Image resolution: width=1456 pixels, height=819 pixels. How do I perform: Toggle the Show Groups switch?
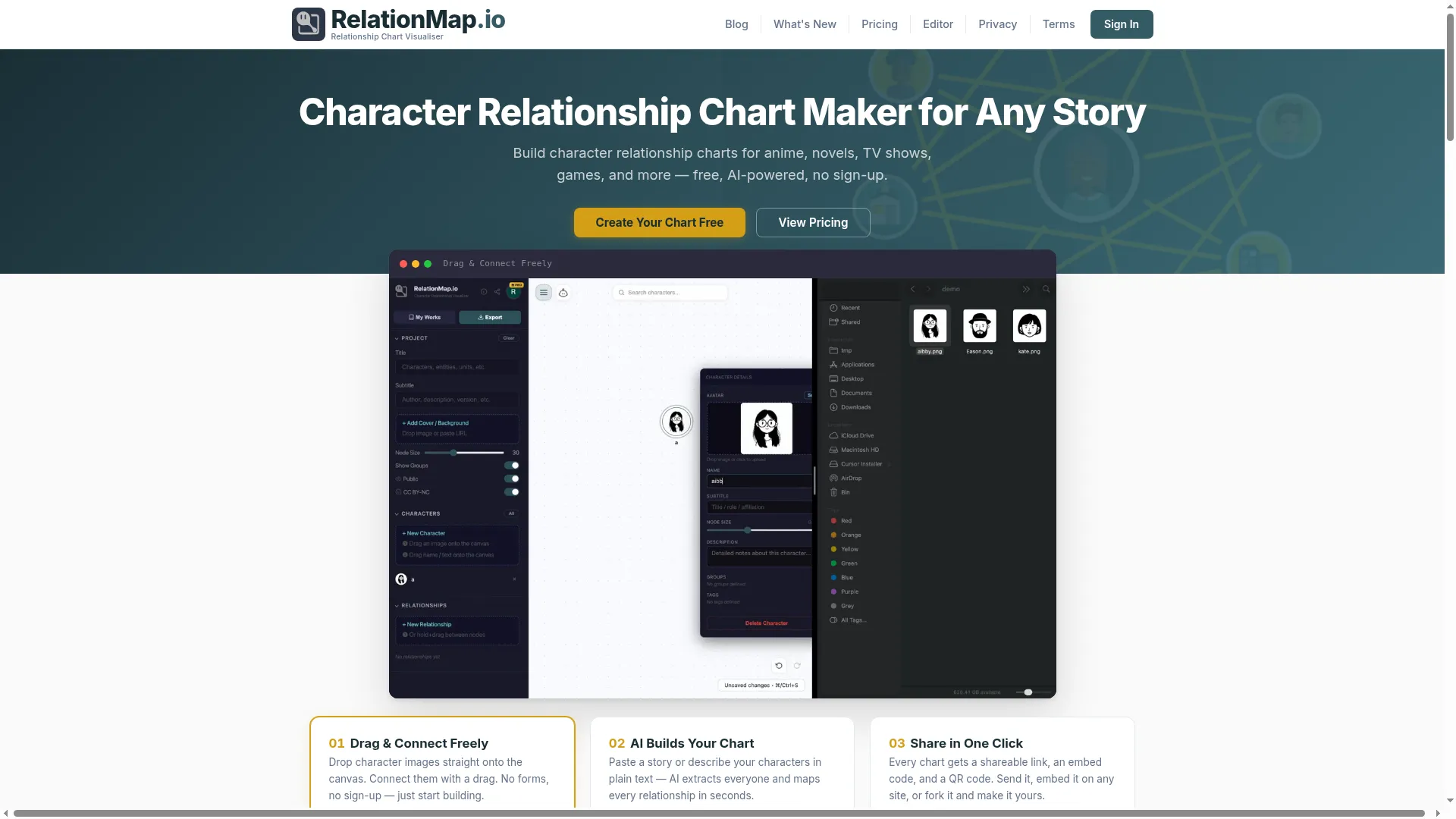click(x=512, y=466)
